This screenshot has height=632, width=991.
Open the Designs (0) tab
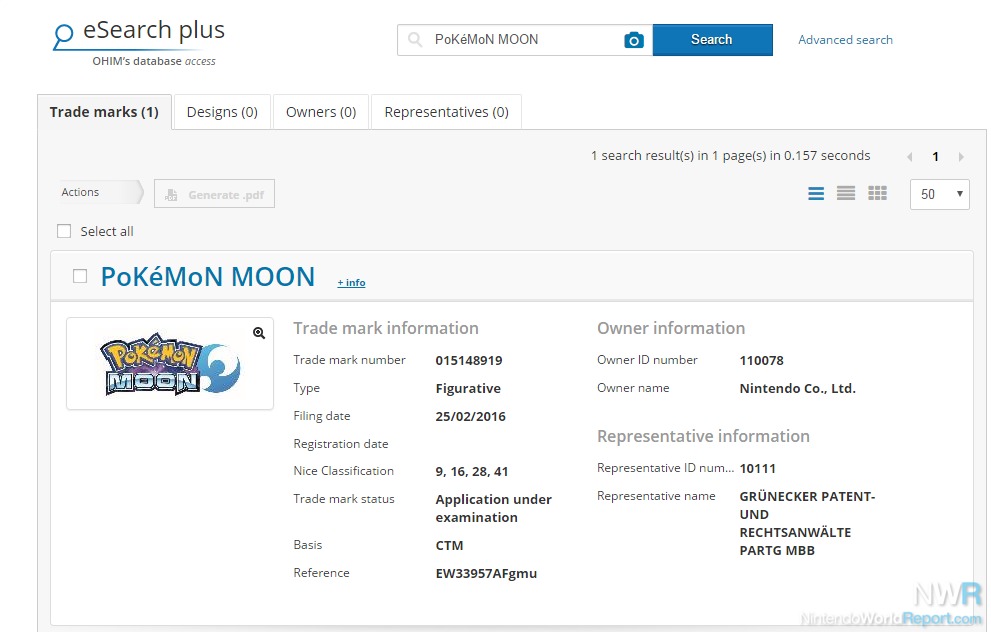point(222,112)
